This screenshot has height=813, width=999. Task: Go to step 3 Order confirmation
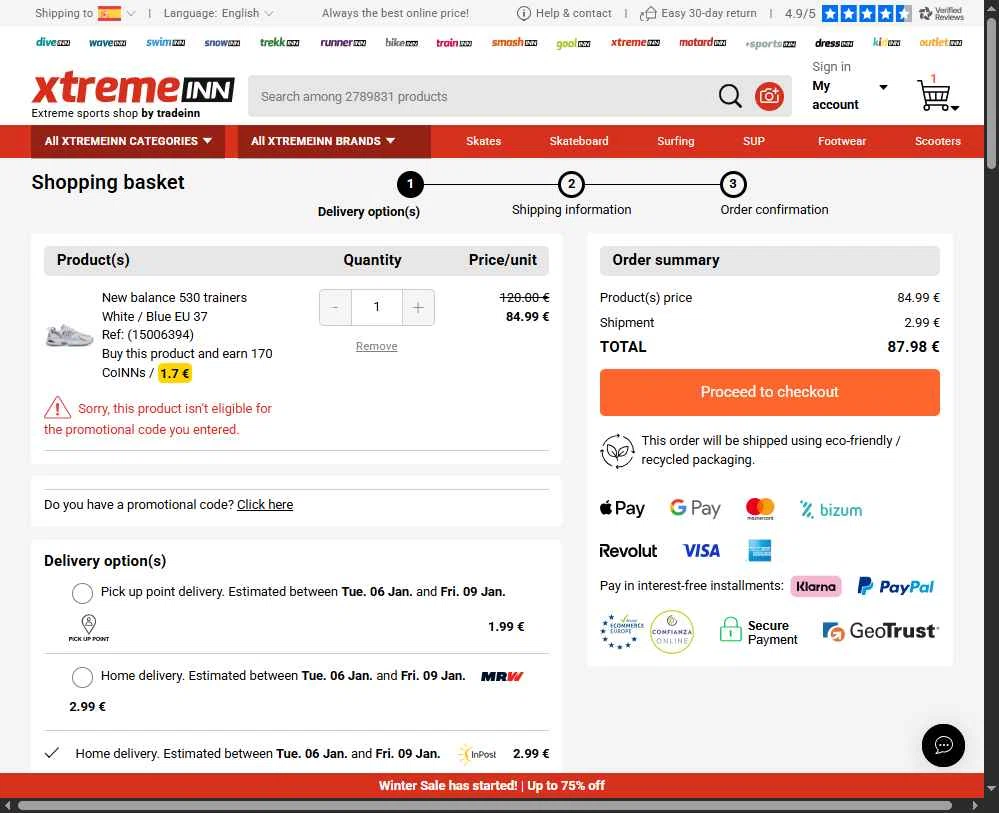click(x=733, y=184)
